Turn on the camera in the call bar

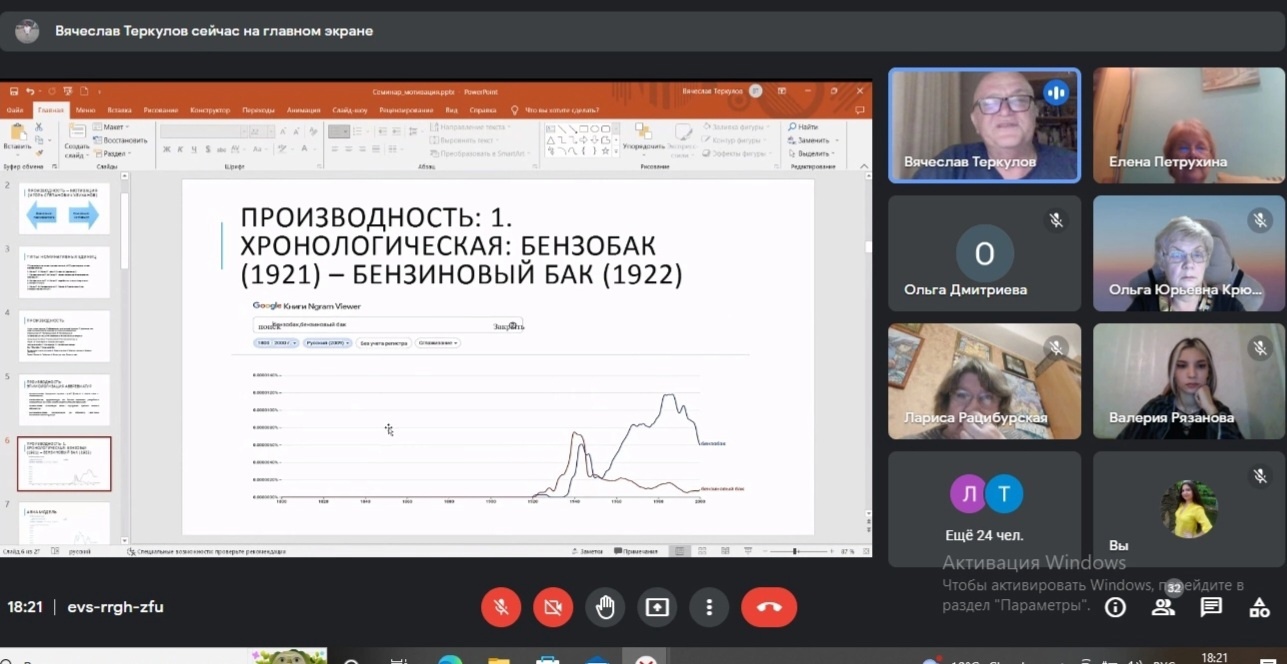(x=553, y=607)
